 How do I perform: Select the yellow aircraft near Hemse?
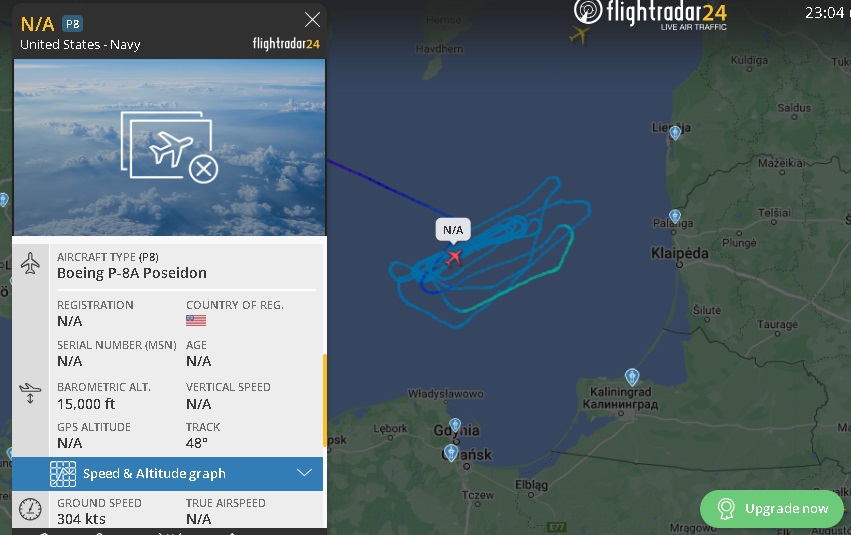(x=579, y=35)
